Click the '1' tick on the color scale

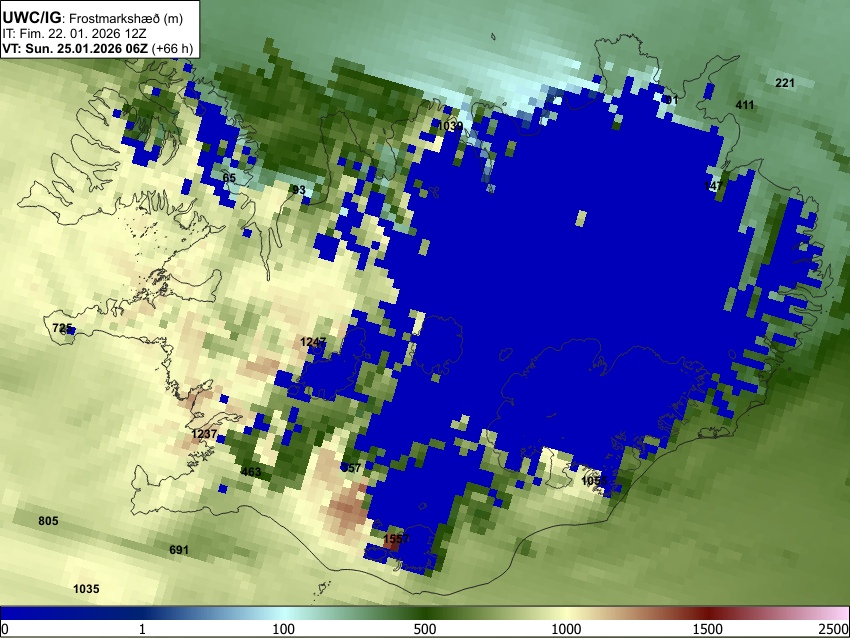[142, 629]
